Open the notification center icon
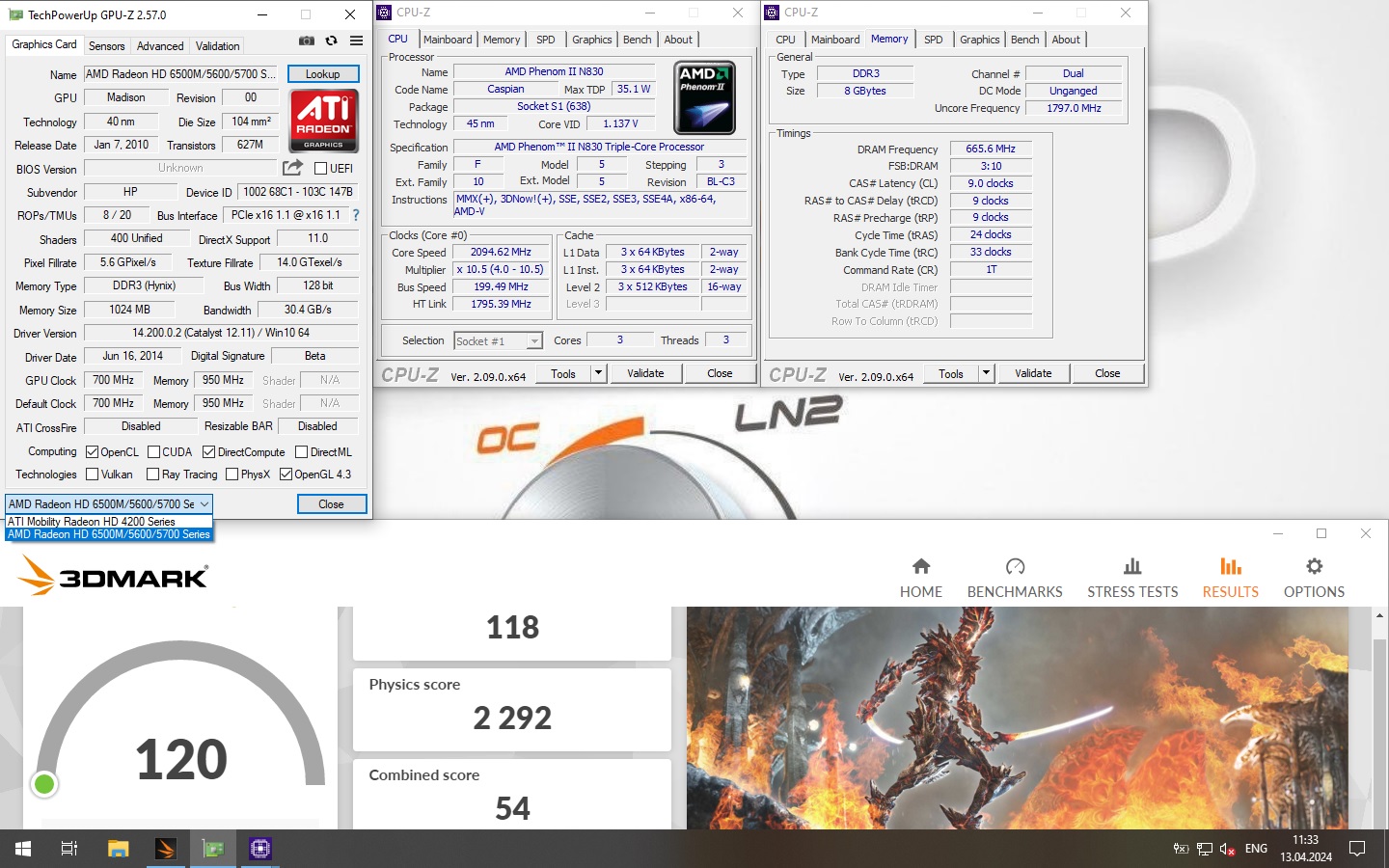 pos(1357,849)
